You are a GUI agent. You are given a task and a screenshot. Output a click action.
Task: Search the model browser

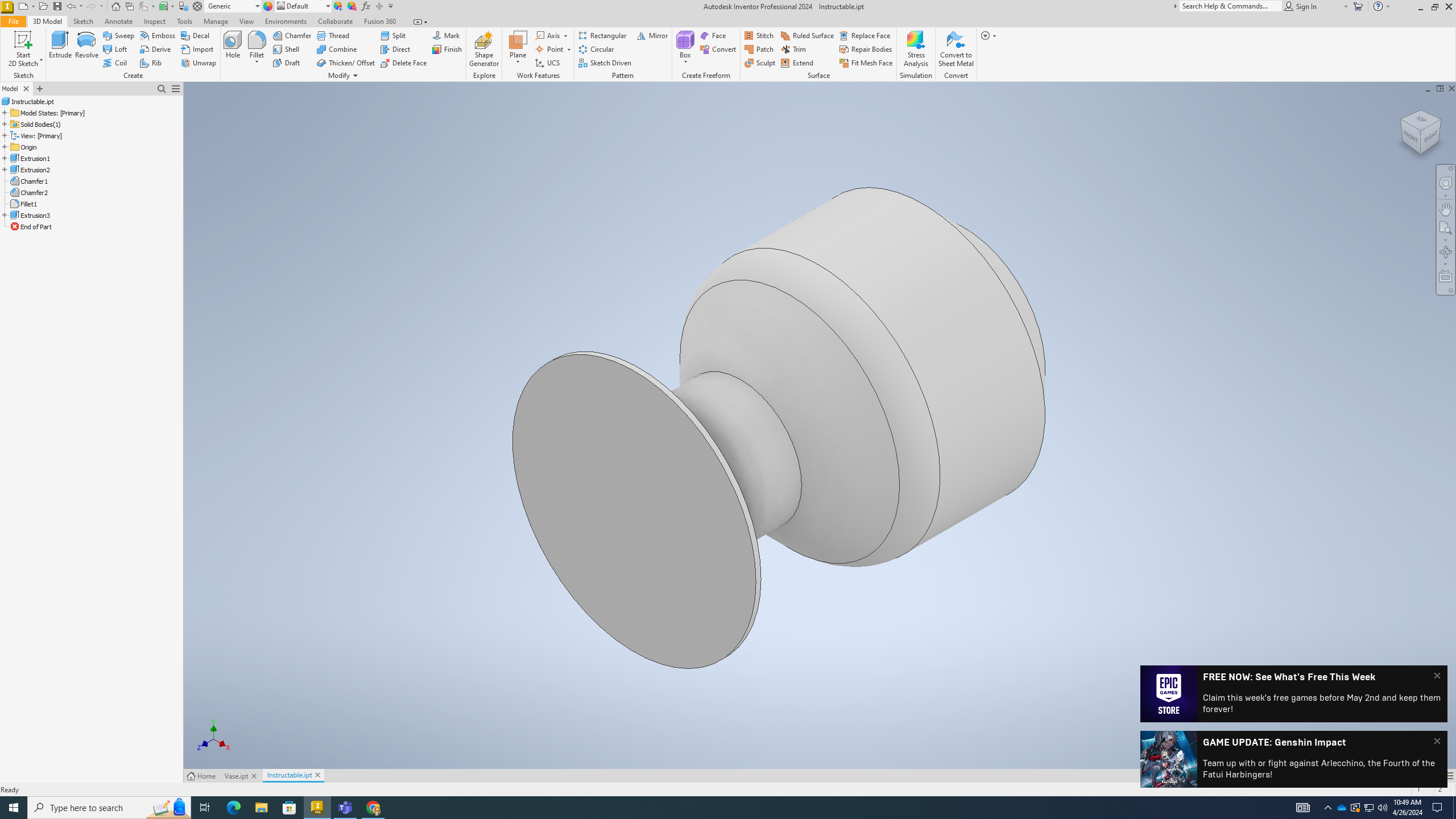click(162, 89)
